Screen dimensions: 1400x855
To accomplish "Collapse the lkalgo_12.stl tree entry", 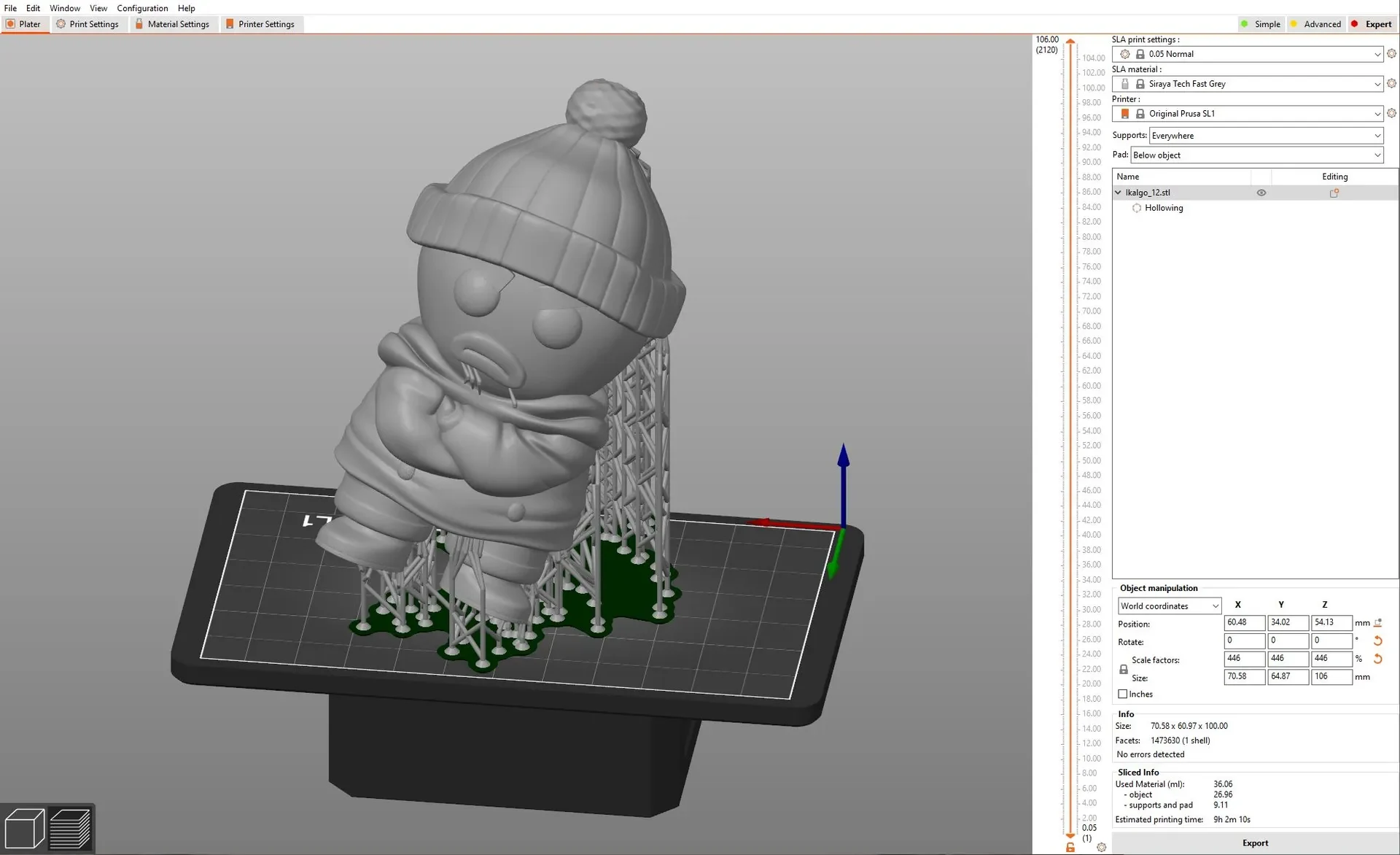I will tap(1118, 193).
